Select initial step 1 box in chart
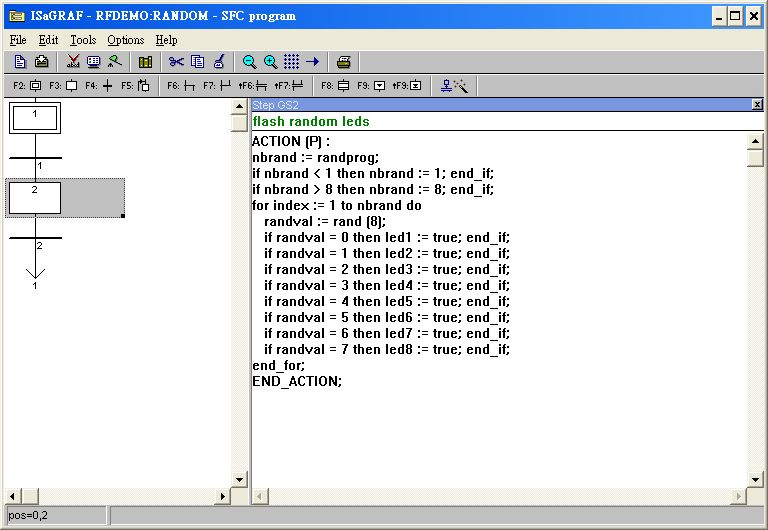Image resolution: width=768 pixels, height=530 pixels. (35, 119)
